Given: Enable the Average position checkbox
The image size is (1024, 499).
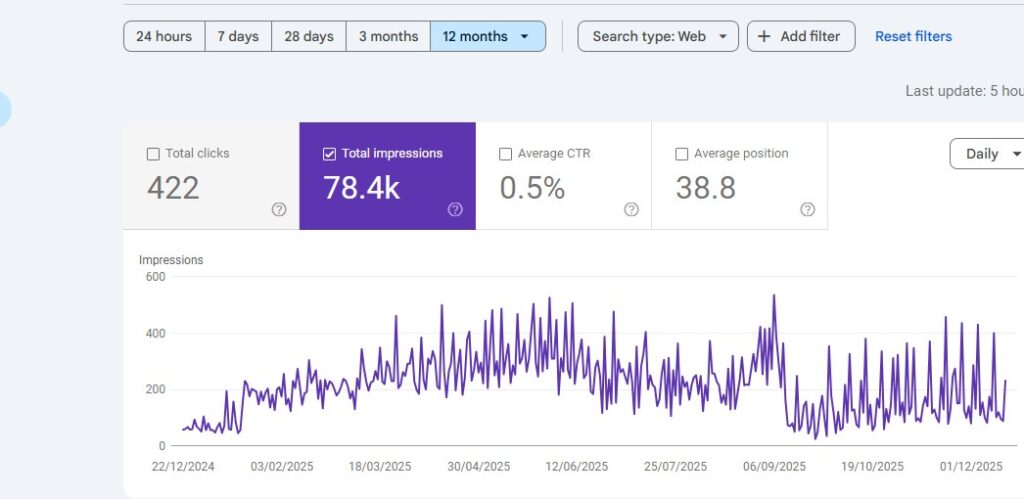Looking at the screenshot, I should point(681,154).
